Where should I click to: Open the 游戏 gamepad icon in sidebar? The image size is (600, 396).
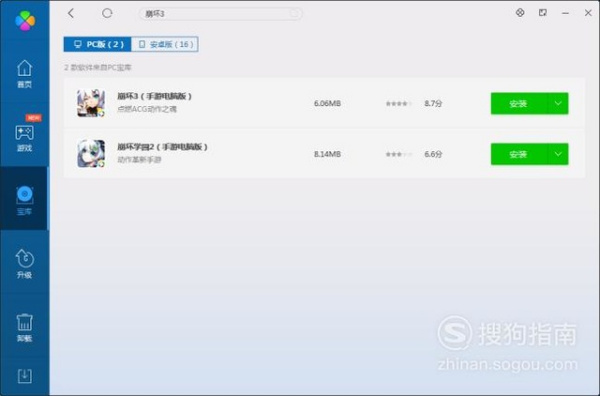click(x=24, y=137)
